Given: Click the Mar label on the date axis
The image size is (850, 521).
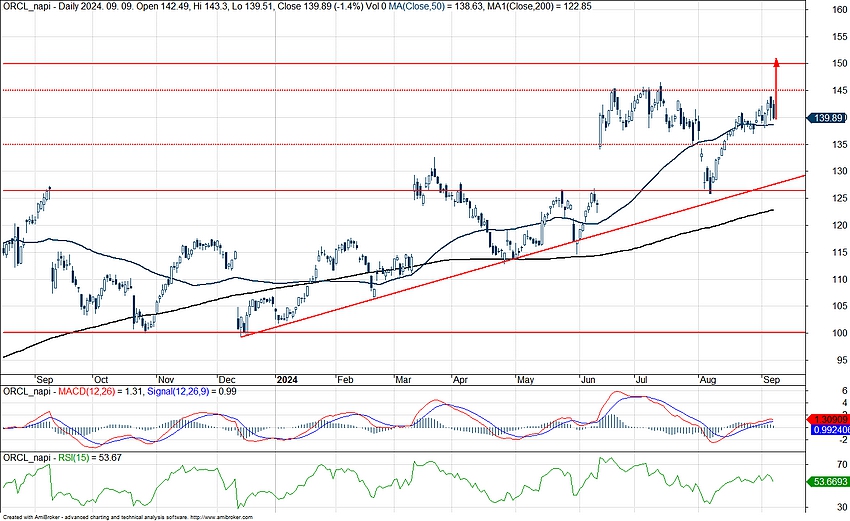Looking at the screenshot, I should [403, 380].
